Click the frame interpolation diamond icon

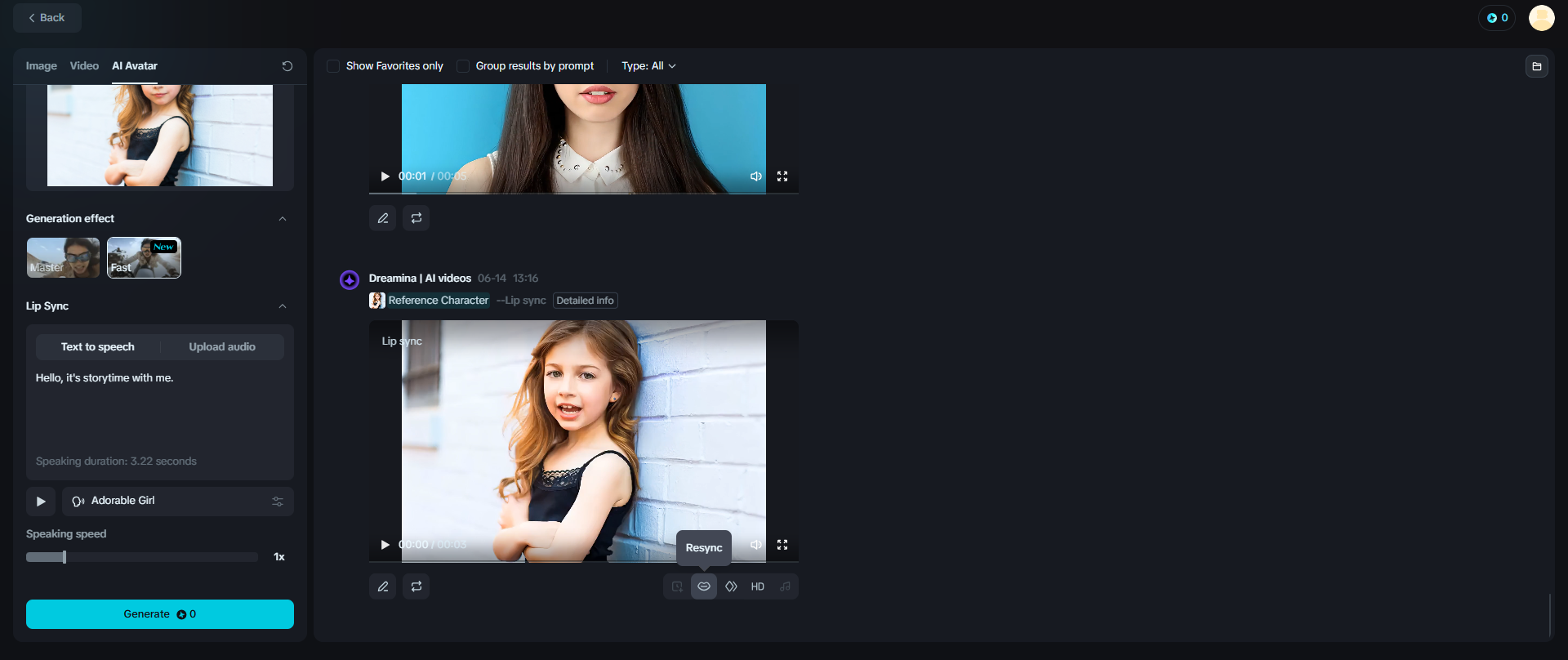click(x=731, y=586)
